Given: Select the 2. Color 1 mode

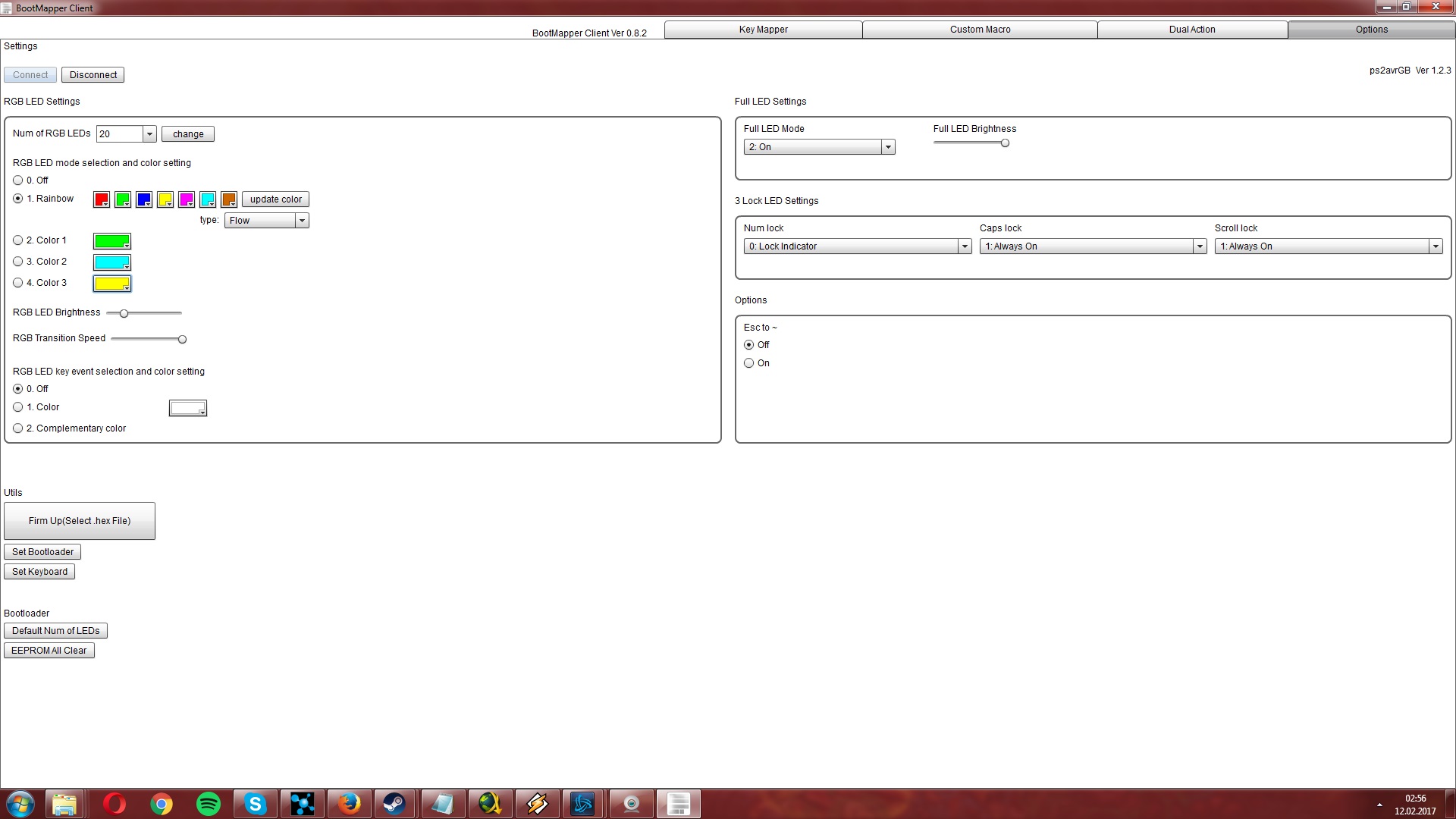Looking at the screenshot, I should click(18, 240).
